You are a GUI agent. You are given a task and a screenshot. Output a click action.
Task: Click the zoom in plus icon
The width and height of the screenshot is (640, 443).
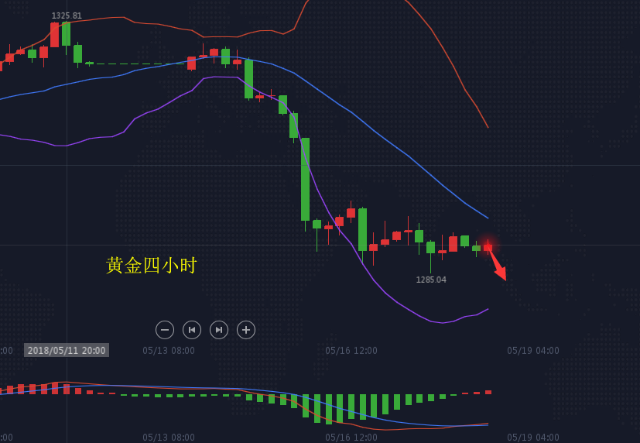coord(246,329)
